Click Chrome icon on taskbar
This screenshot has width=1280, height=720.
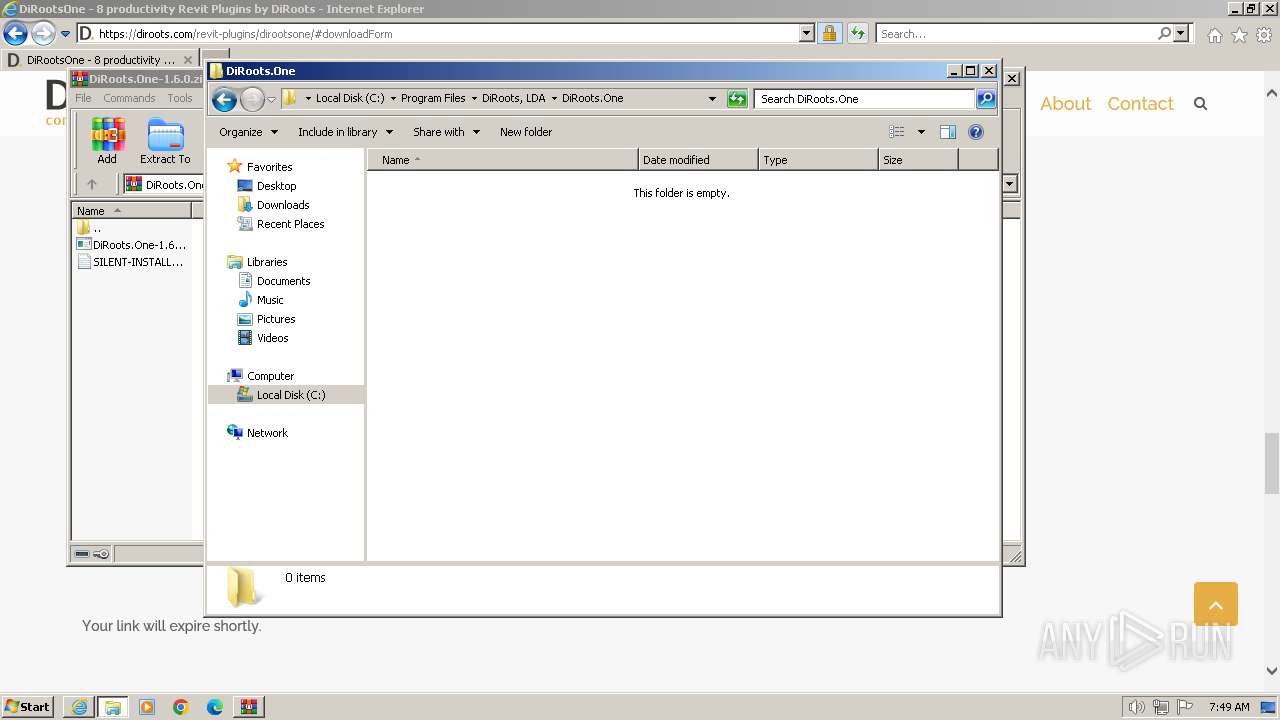181,707
